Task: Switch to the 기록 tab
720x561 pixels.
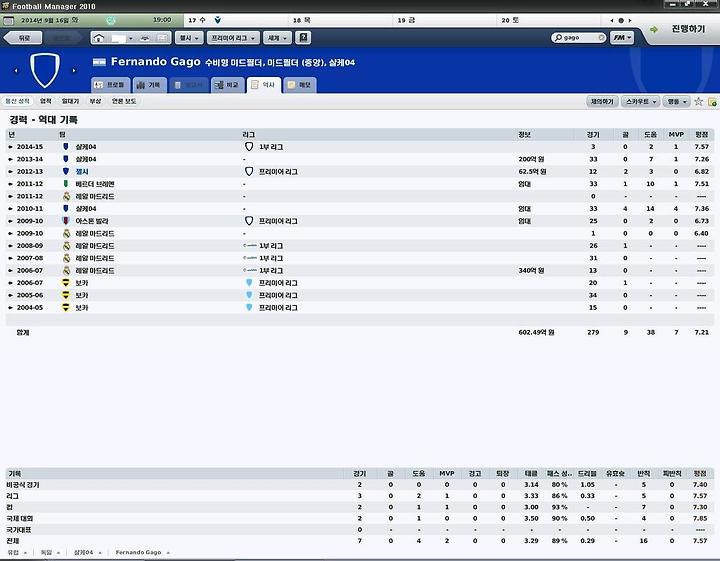Action: 149,85
